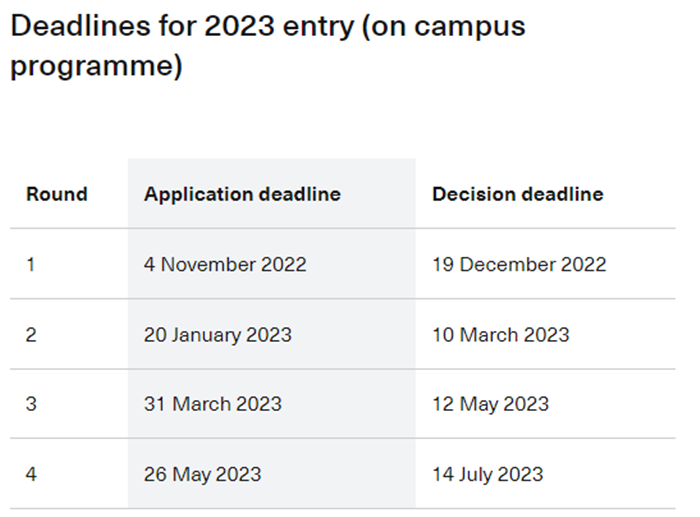The image size is (700, 517).
Task: Click 'campus' in the page title
Action: 470,27
